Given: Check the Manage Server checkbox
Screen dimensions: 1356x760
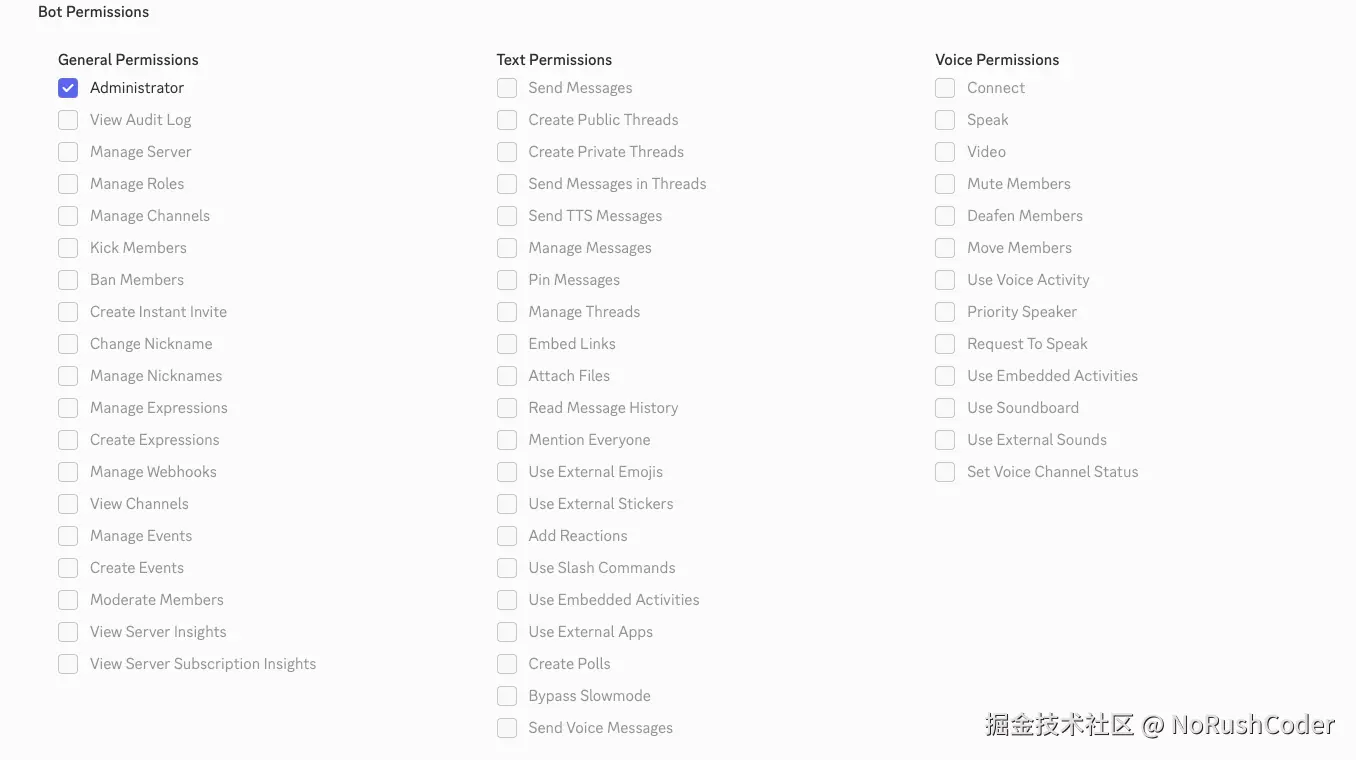Looking at the screenshot, I should (x=68, y=152).
